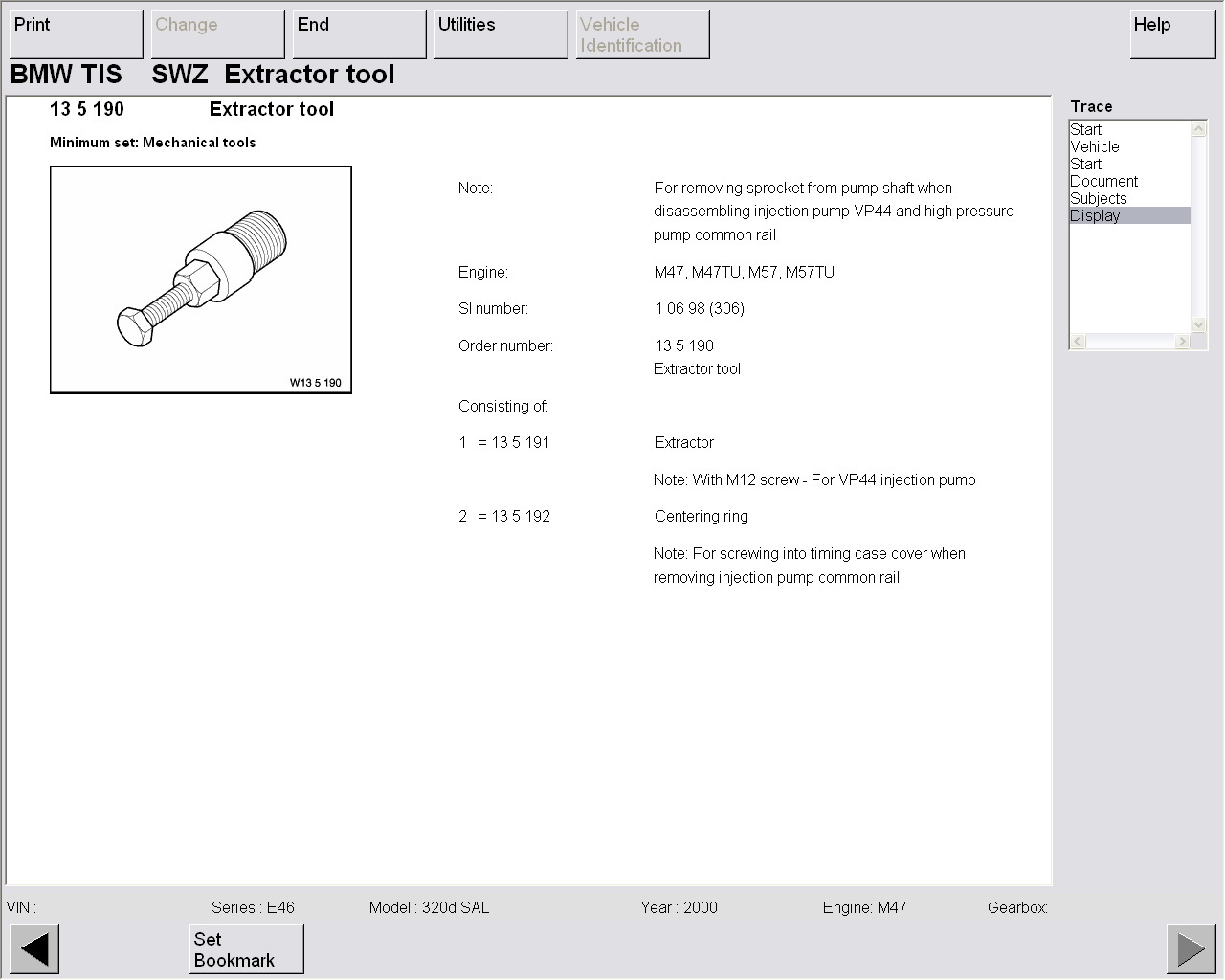
Task: Click the heading '13 5 190'
Action: click(87, 109)
